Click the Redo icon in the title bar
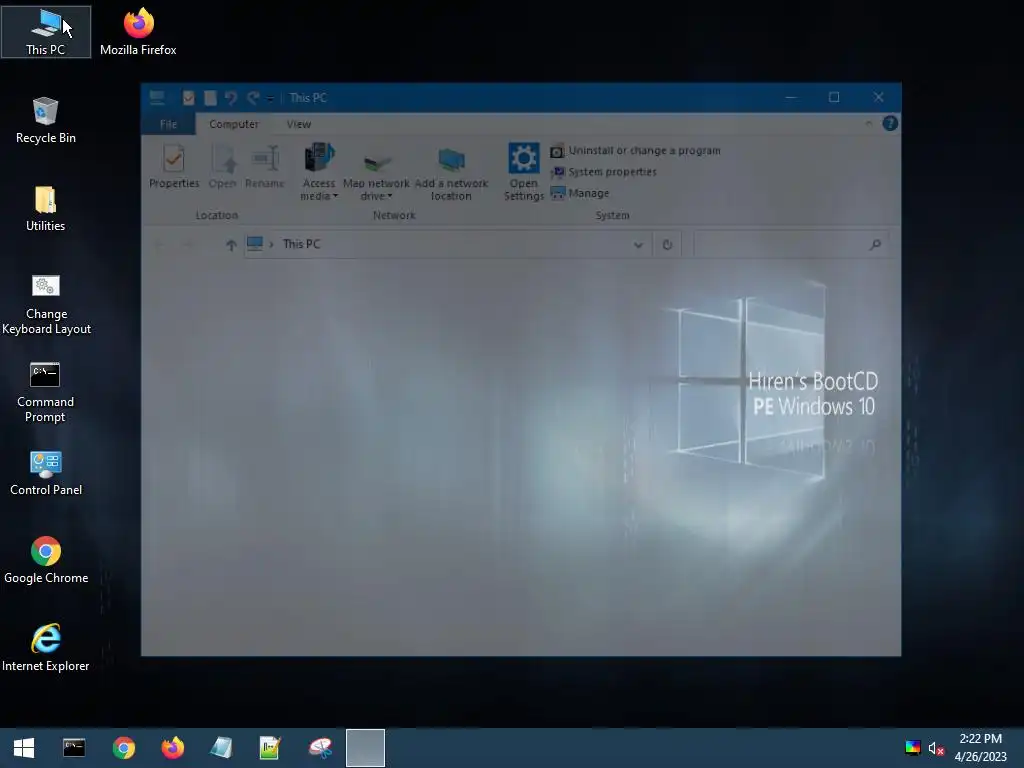Viewport: 1024px width, 768px height. coord(253,98)
